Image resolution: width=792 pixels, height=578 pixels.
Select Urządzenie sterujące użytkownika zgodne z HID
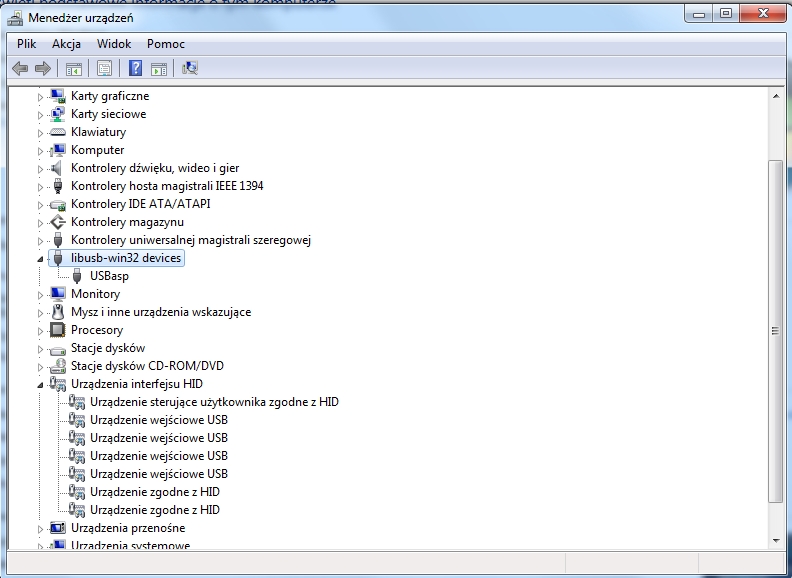click(214, 402)
